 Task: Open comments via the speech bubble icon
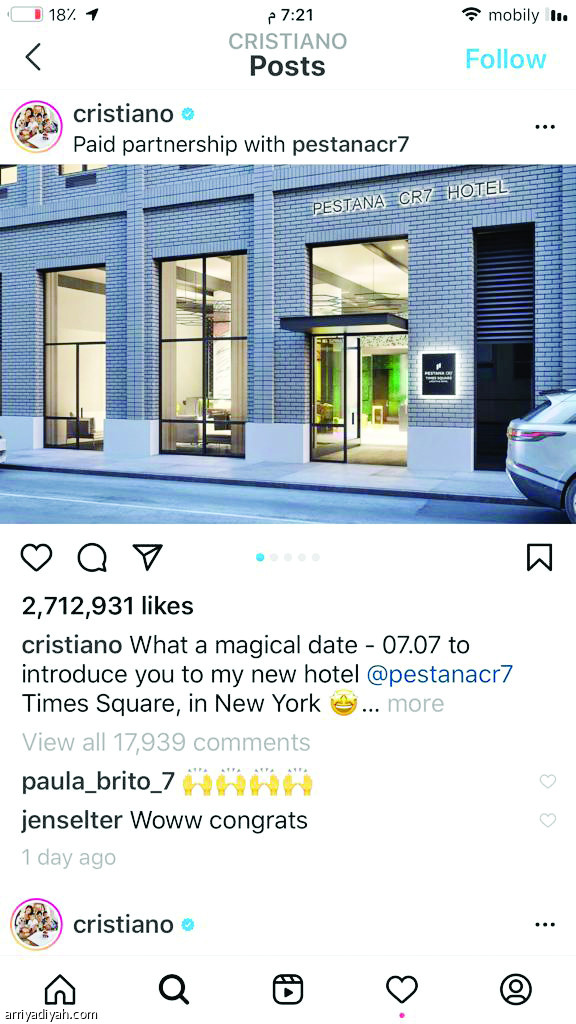pos(92,558)
